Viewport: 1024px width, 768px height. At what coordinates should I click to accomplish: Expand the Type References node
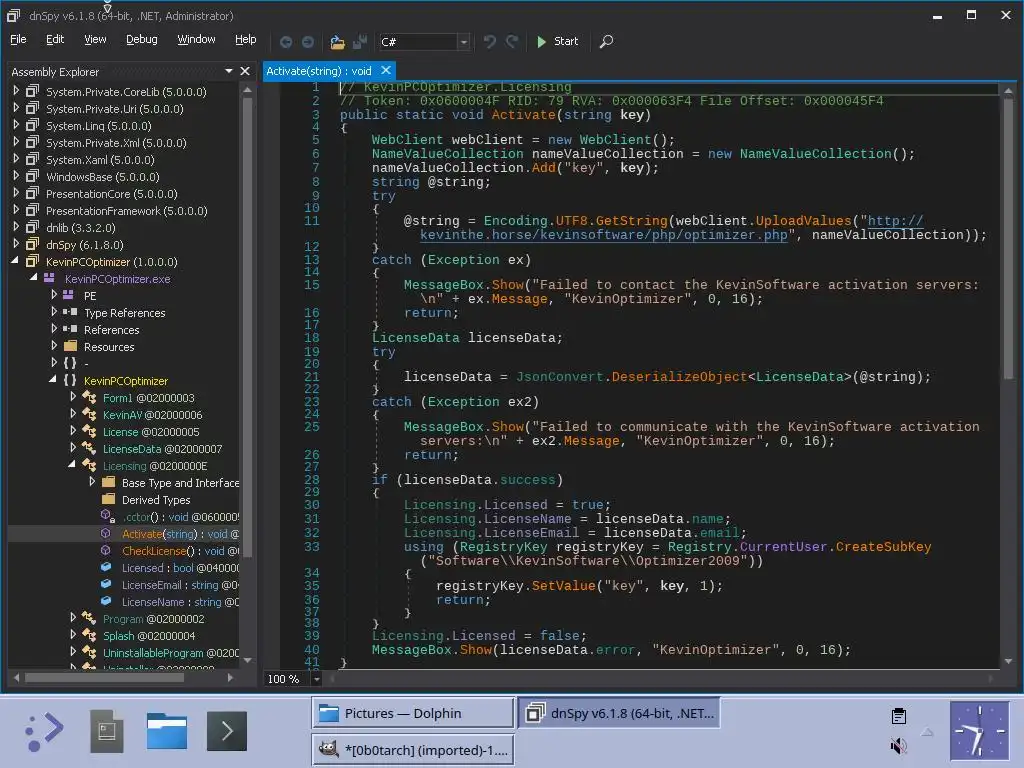pos(54,312)
